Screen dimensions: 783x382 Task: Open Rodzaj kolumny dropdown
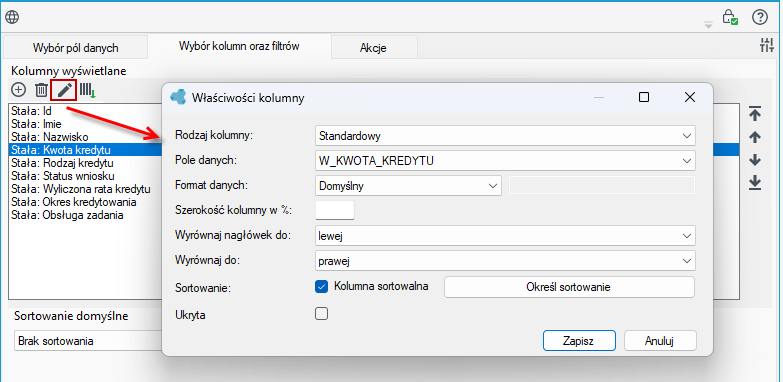(x=505, y=135)
